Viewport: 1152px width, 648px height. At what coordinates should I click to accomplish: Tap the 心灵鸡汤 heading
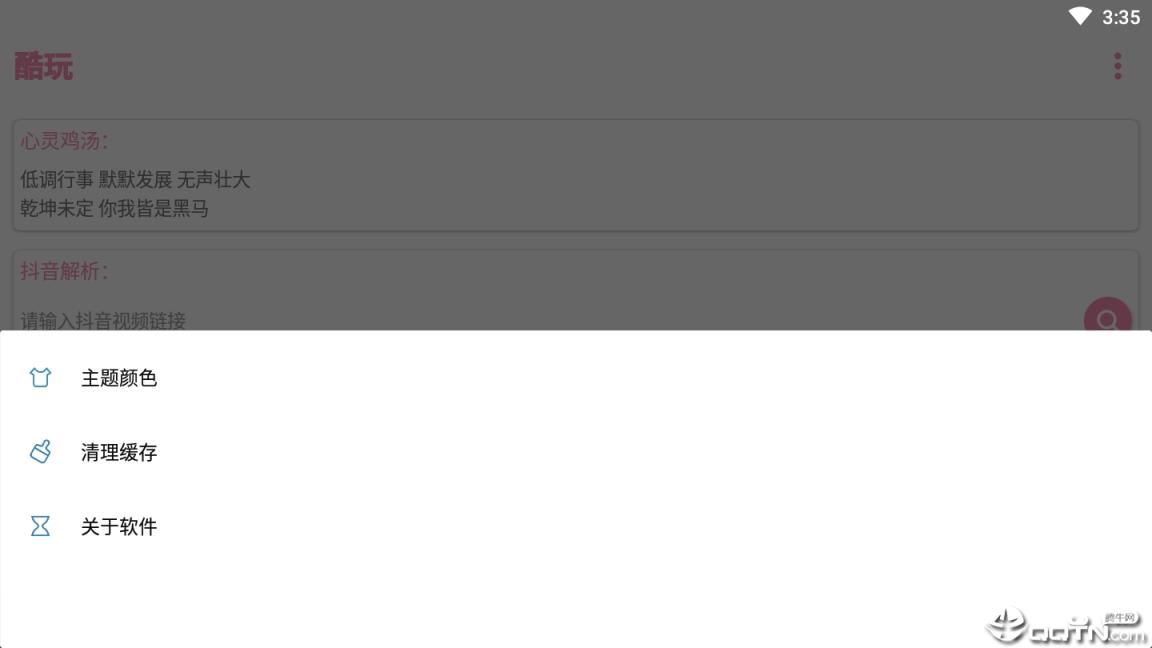pos(64,140)
